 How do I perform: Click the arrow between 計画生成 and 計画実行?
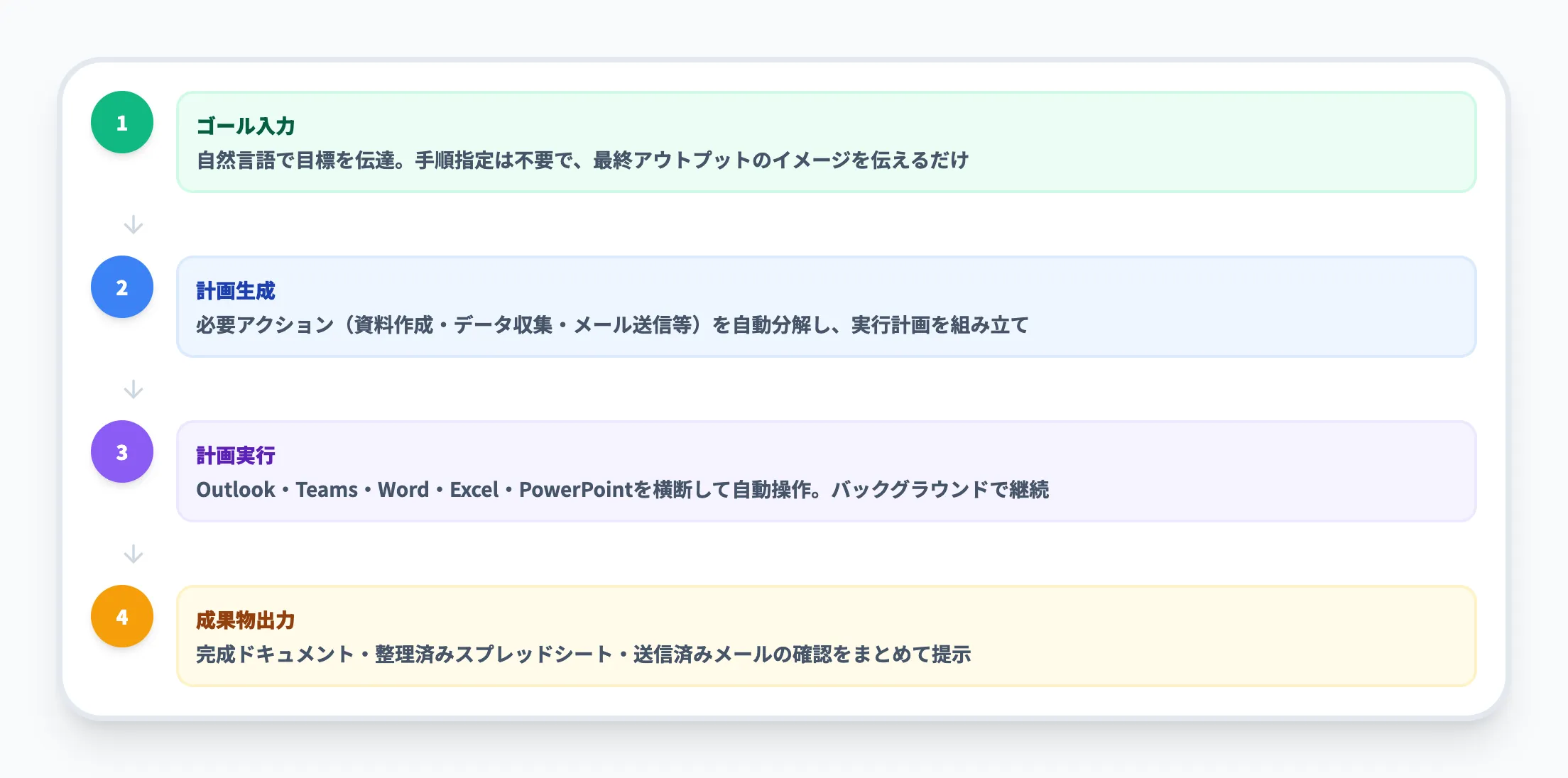[132, 388]
